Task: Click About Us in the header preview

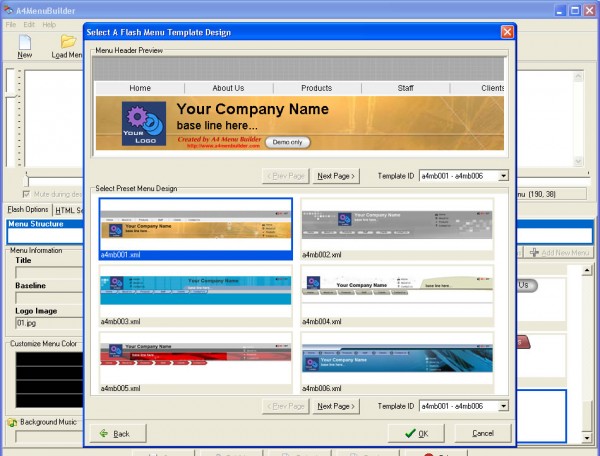Action: point(228,88)
